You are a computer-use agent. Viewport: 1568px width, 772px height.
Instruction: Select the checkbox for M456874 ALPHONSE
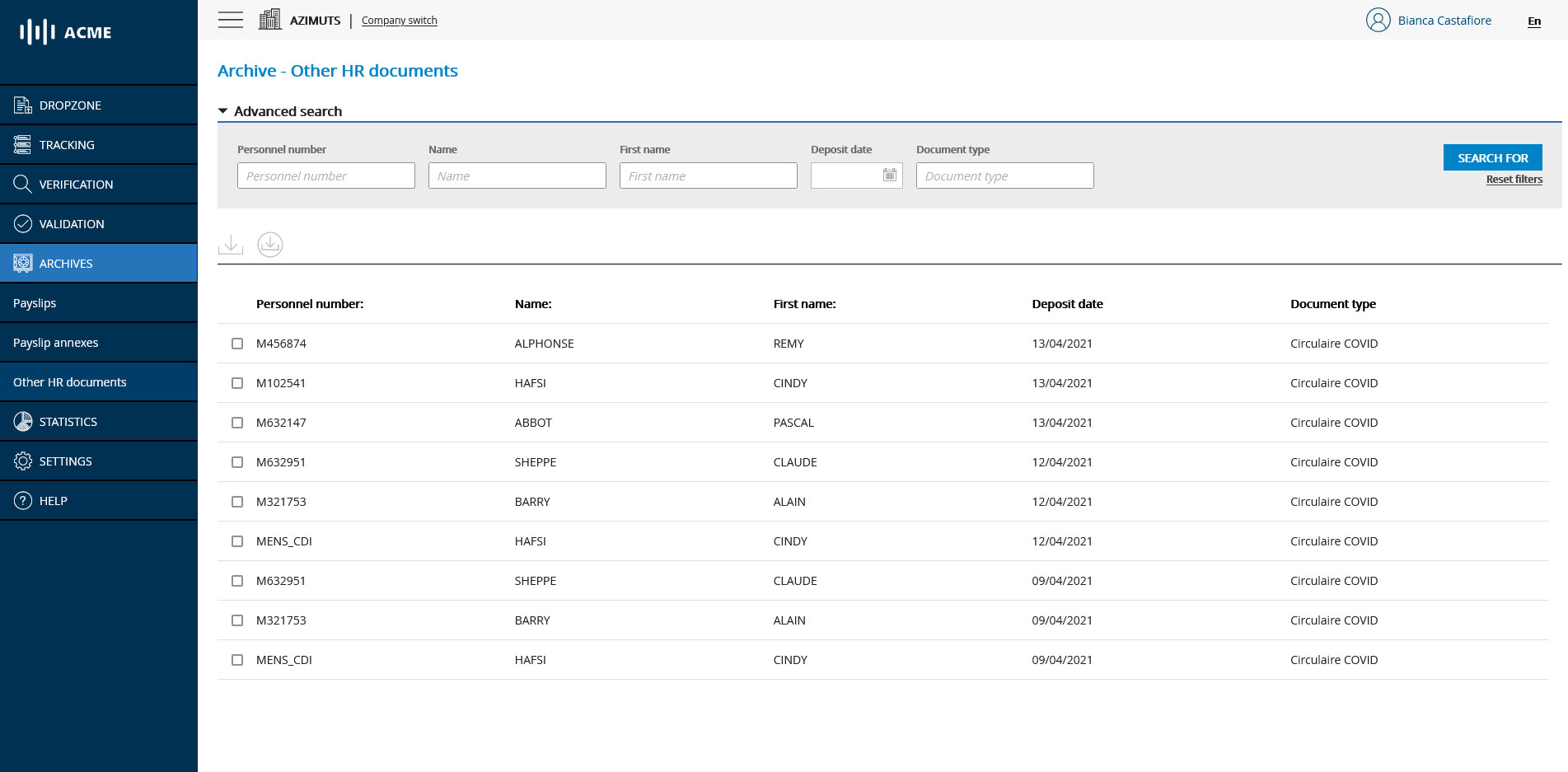pyautogui.click(x=237, y=344)
